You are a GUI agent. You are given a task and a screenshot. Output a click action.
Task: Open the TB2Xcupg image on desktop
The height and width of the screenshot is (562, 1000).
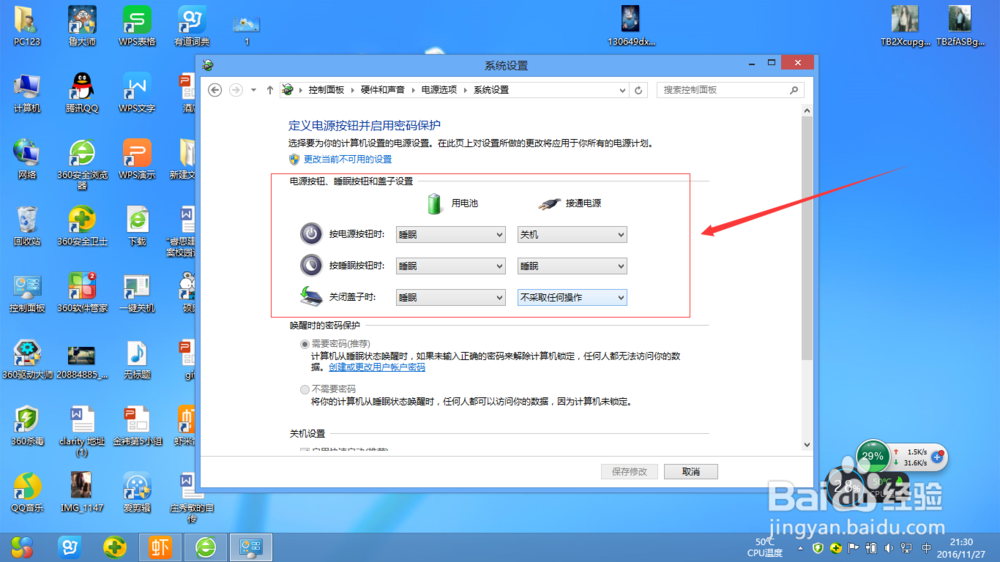(x=905, y=26)
